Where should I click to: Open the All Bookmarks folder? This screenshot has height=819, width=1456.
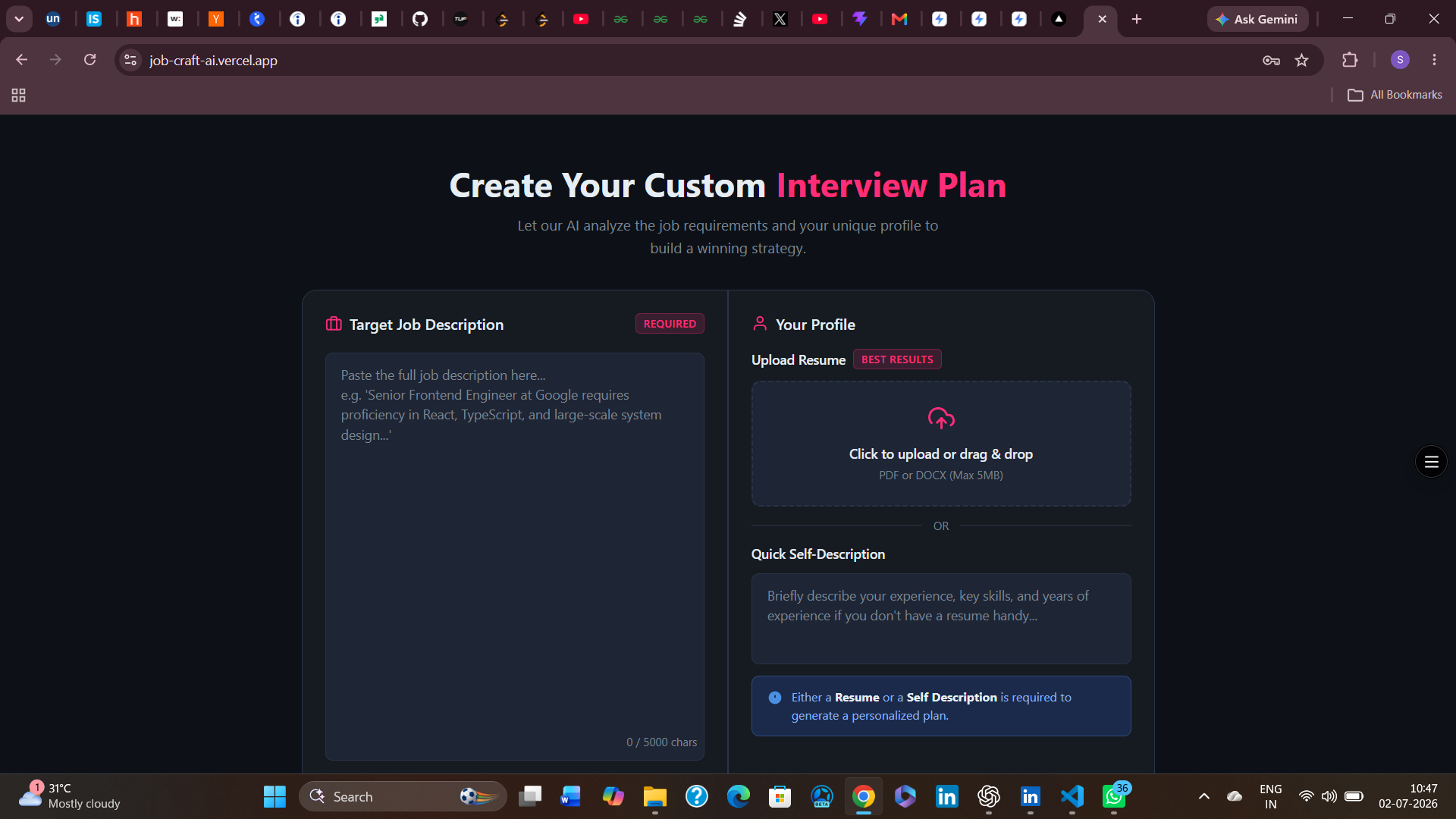[1395, 95]
